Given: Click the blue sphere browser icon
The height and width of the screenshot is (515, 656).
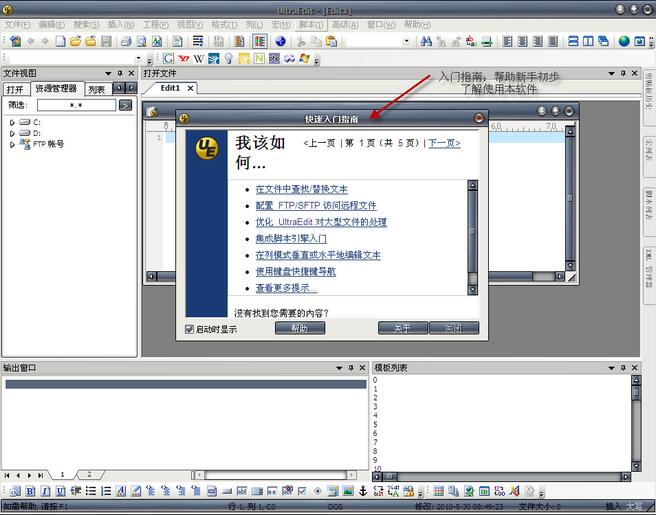Looking at the screenshot, I should tap(280, 41).
